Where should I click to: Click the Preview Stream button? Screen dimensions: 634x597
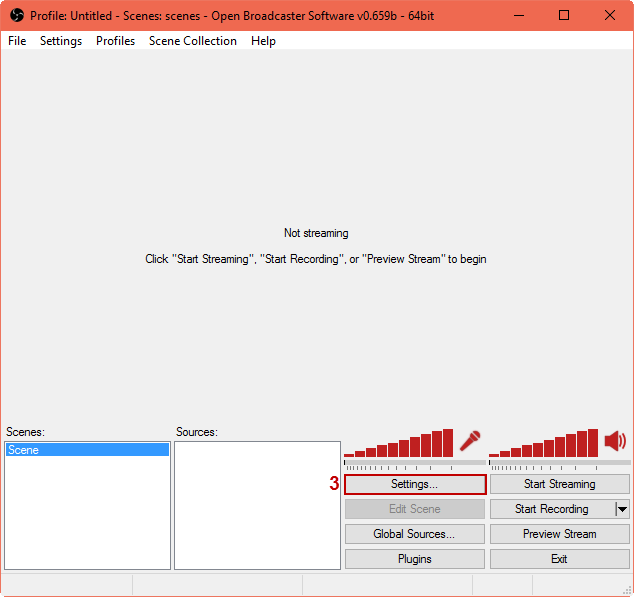559,534
